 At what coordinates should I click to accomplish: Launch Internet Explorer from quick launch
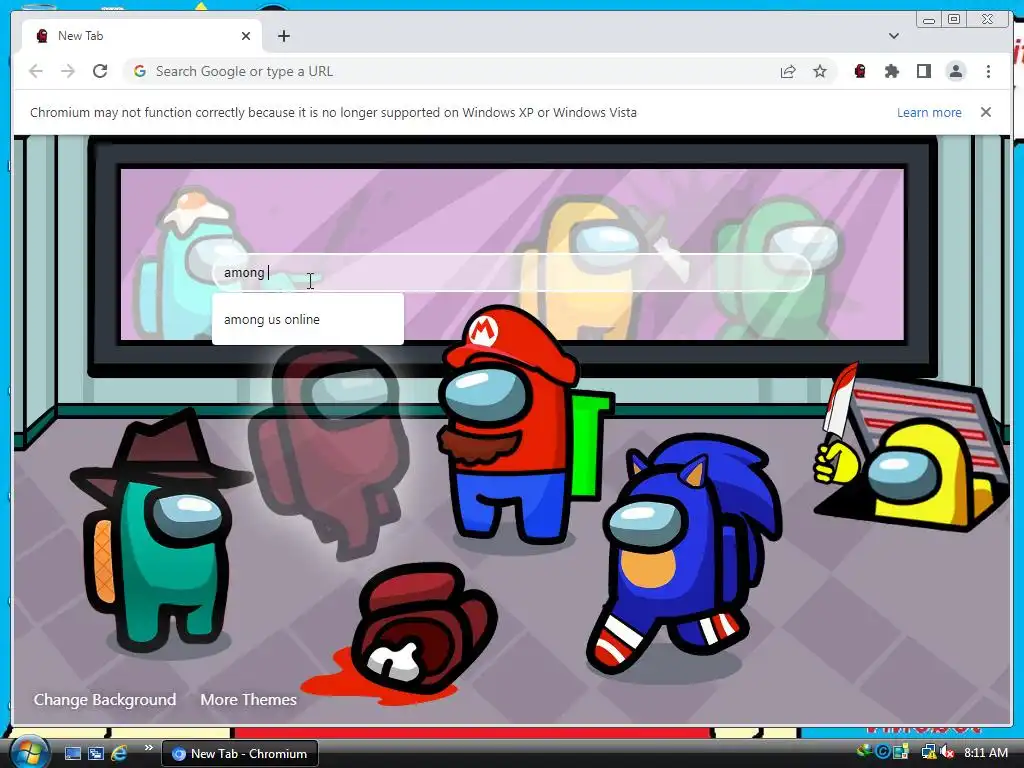point(119,753)
